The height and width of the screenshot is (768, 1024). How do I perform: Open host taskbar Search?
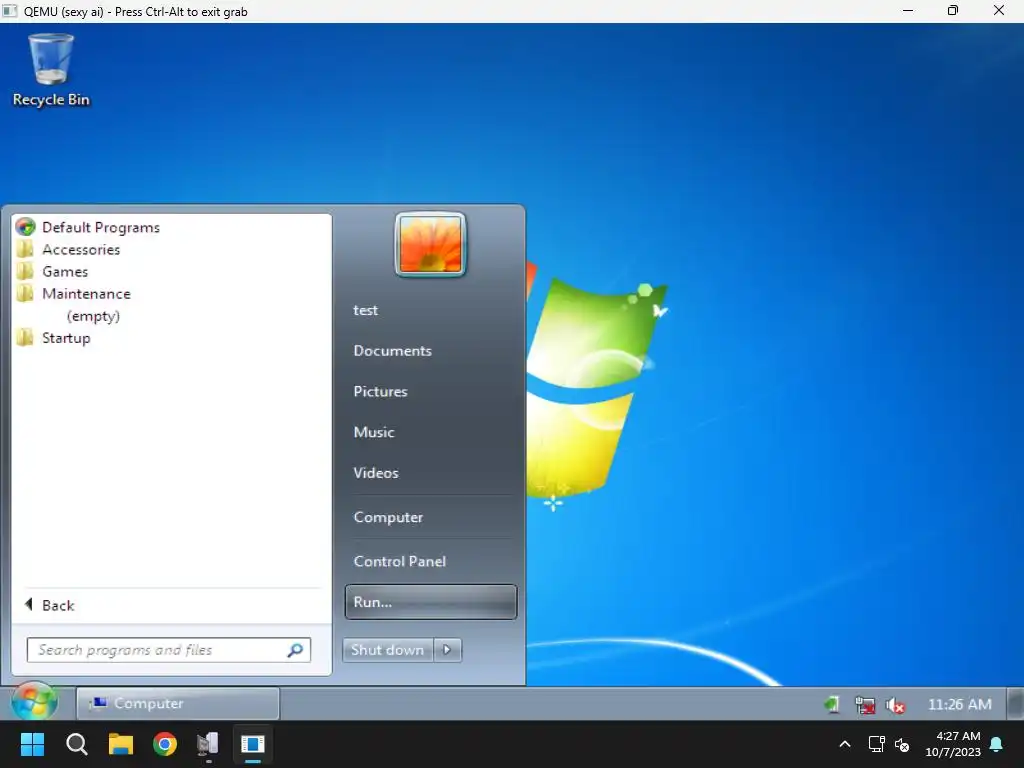coord(76,744)
